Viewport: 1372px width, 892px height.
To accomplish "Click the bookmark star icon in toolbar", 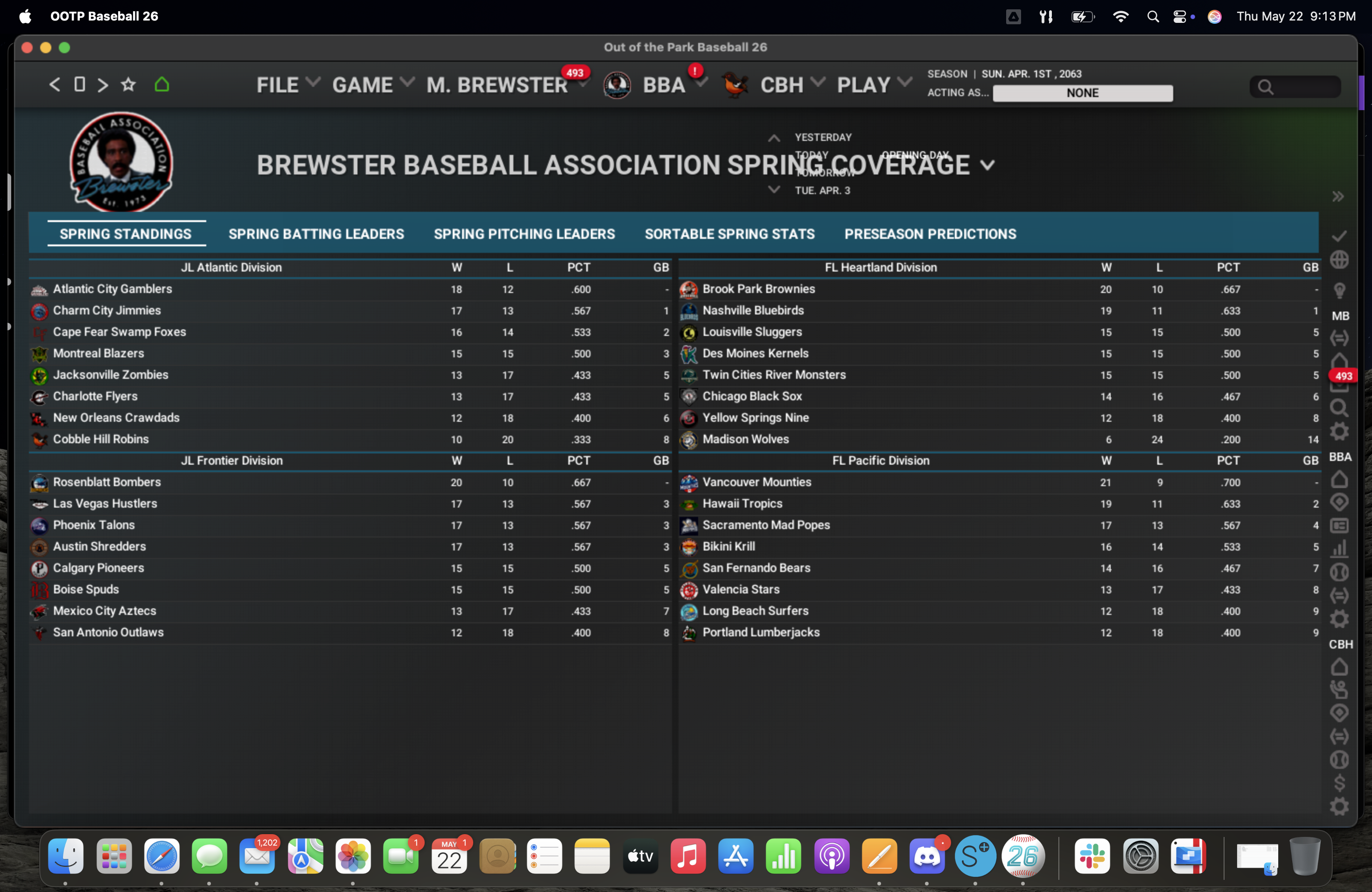I will (x=128, y=85).
